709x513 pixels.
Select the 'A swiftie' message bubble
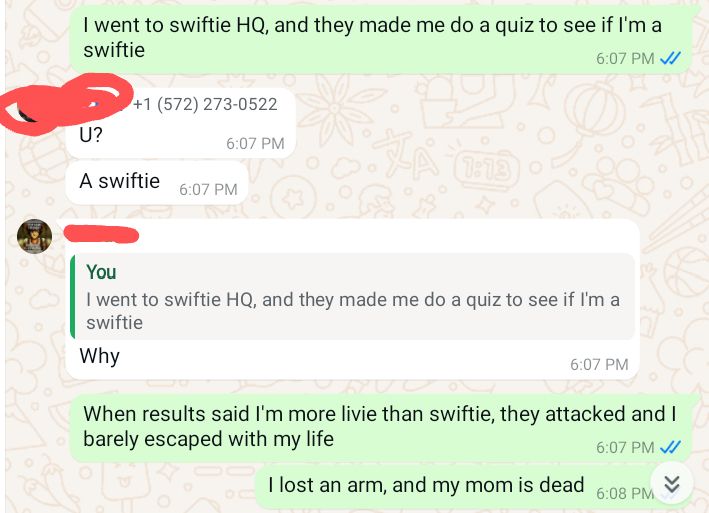pyautogui.click(x=157, y=183)
